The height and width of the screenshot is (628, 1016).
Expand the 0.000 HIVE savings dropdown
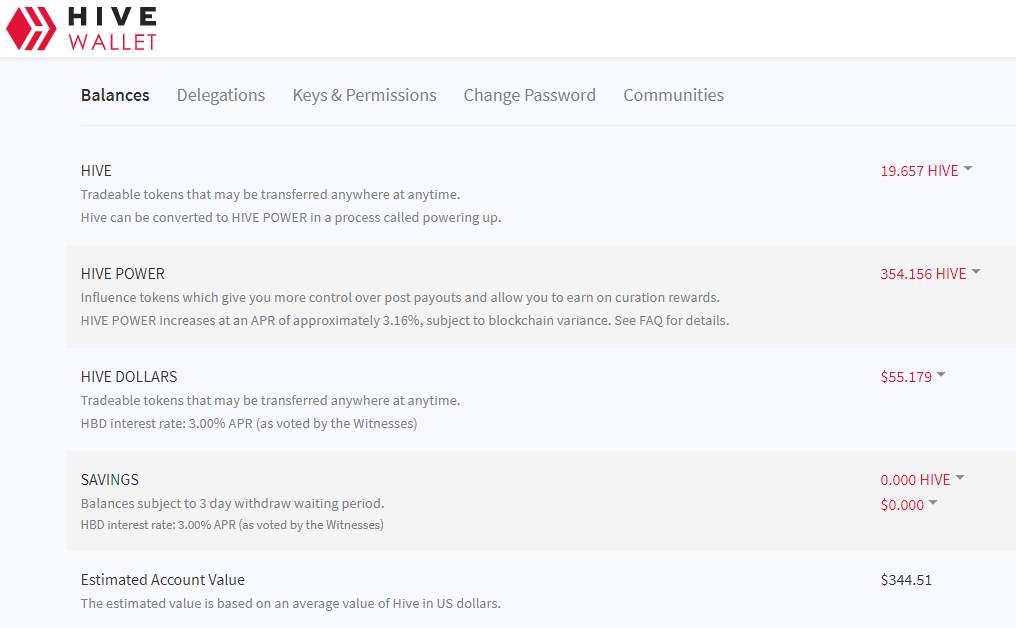tap(922, 480)
